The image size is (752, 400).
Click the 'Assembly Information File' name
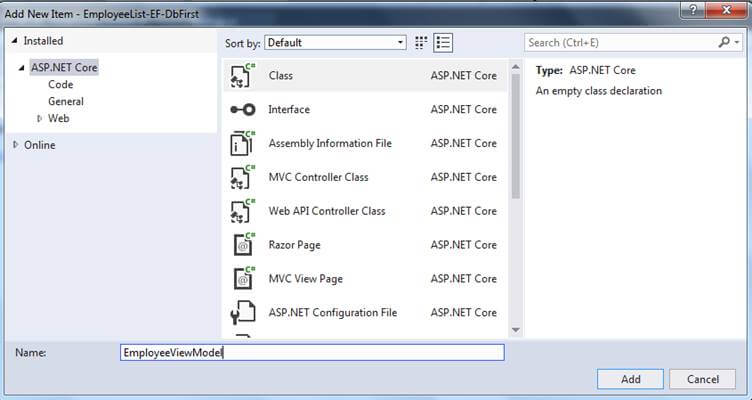coord(330,143)
